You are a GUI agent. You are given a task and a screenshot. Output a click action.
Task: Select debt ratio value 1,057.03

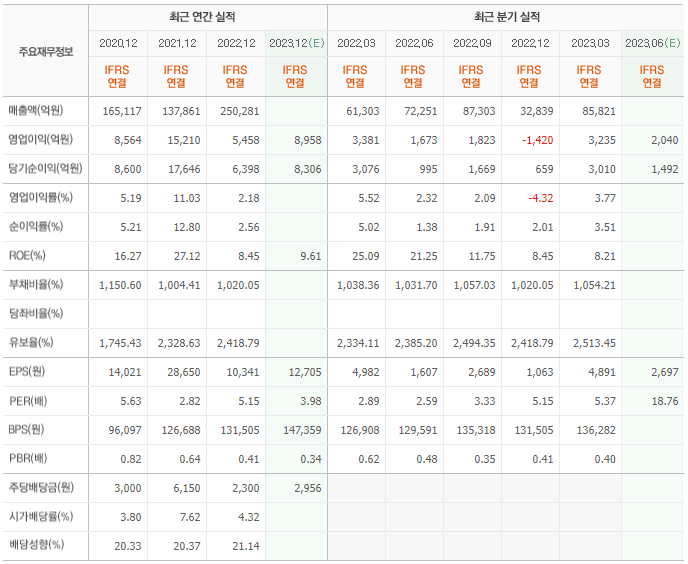[474, 285]
